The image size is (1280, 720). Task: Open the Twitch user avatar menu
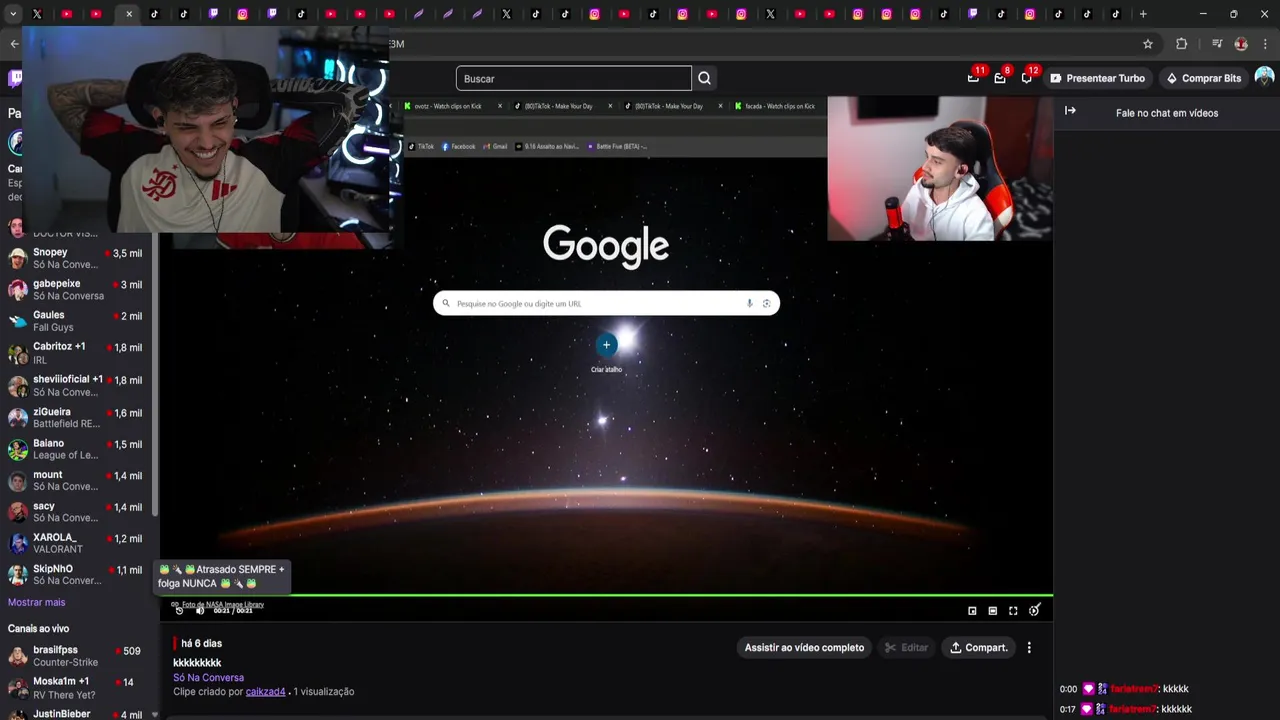tap(1264, 77)
